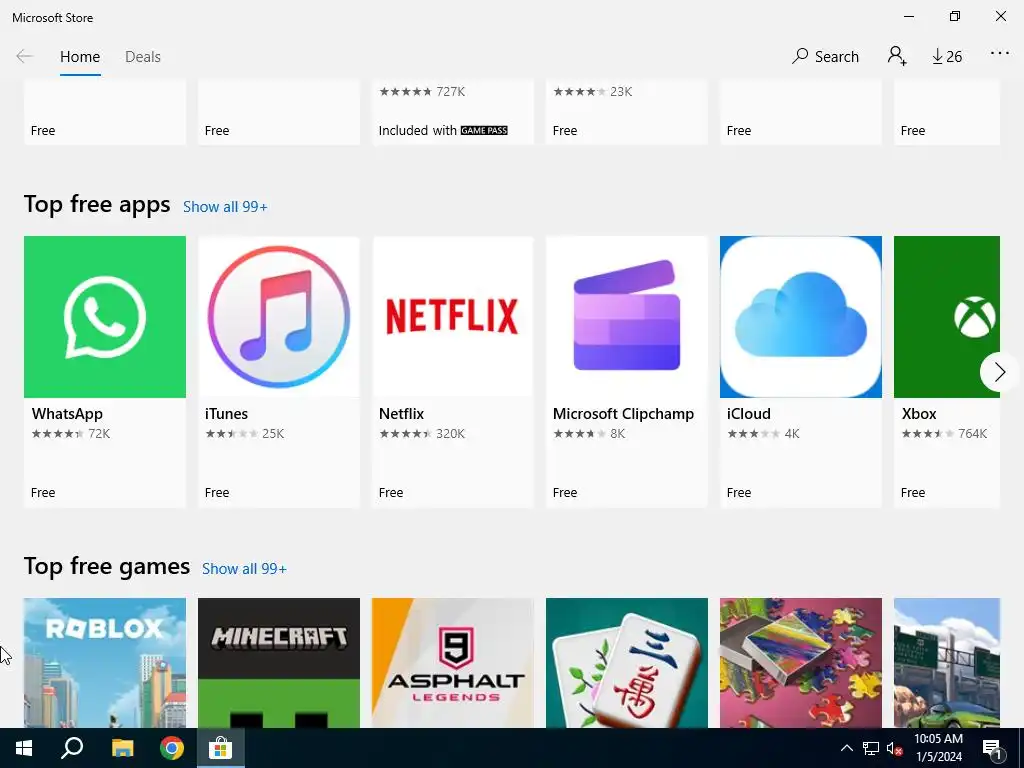Launch Google Chrome from taskbar
Screen dimensions: 1024x768
[x=172, y=748]
